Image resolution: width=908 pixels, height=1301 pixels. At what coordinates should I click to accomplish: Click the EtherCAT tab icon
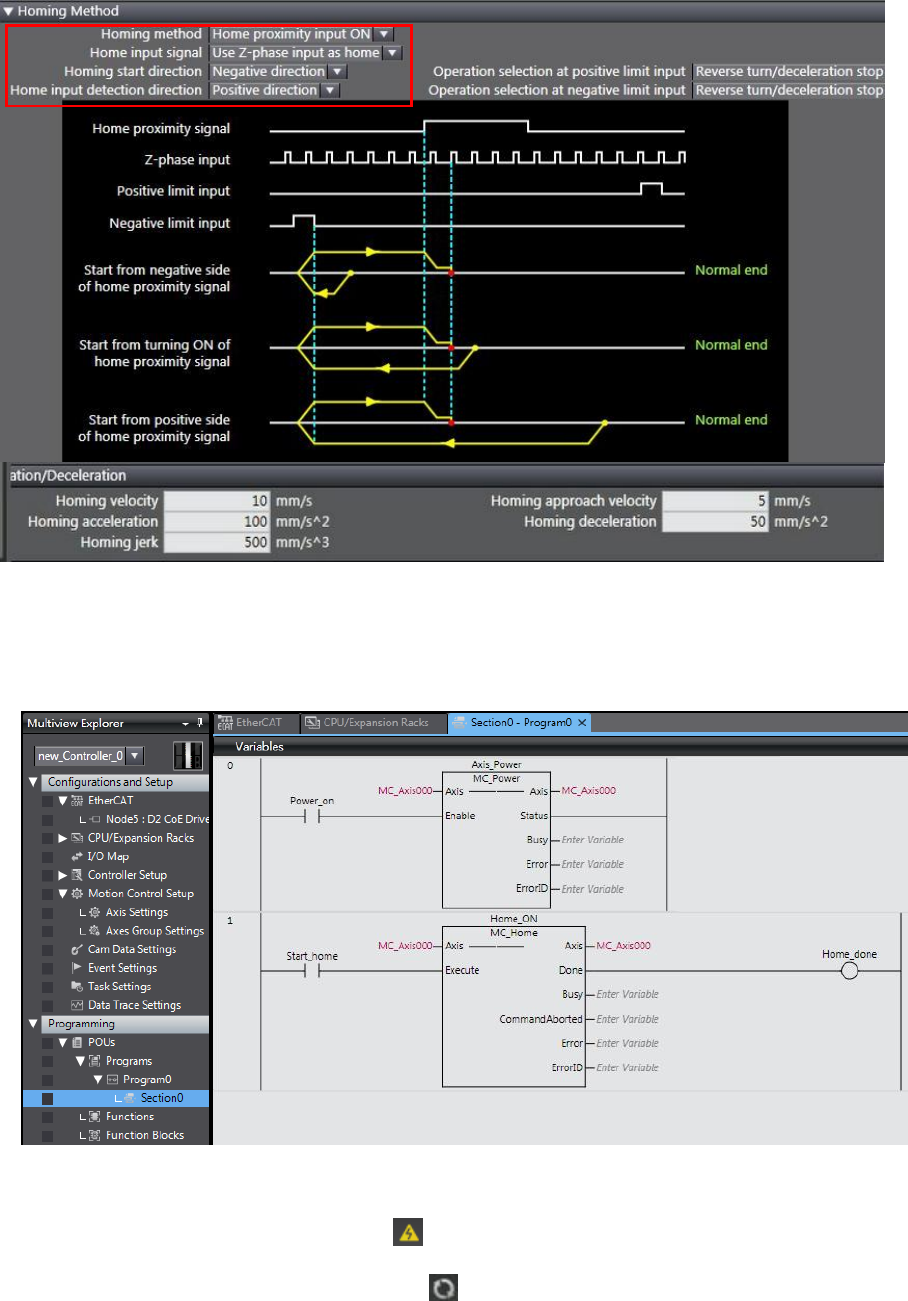[x=226, y=722]
